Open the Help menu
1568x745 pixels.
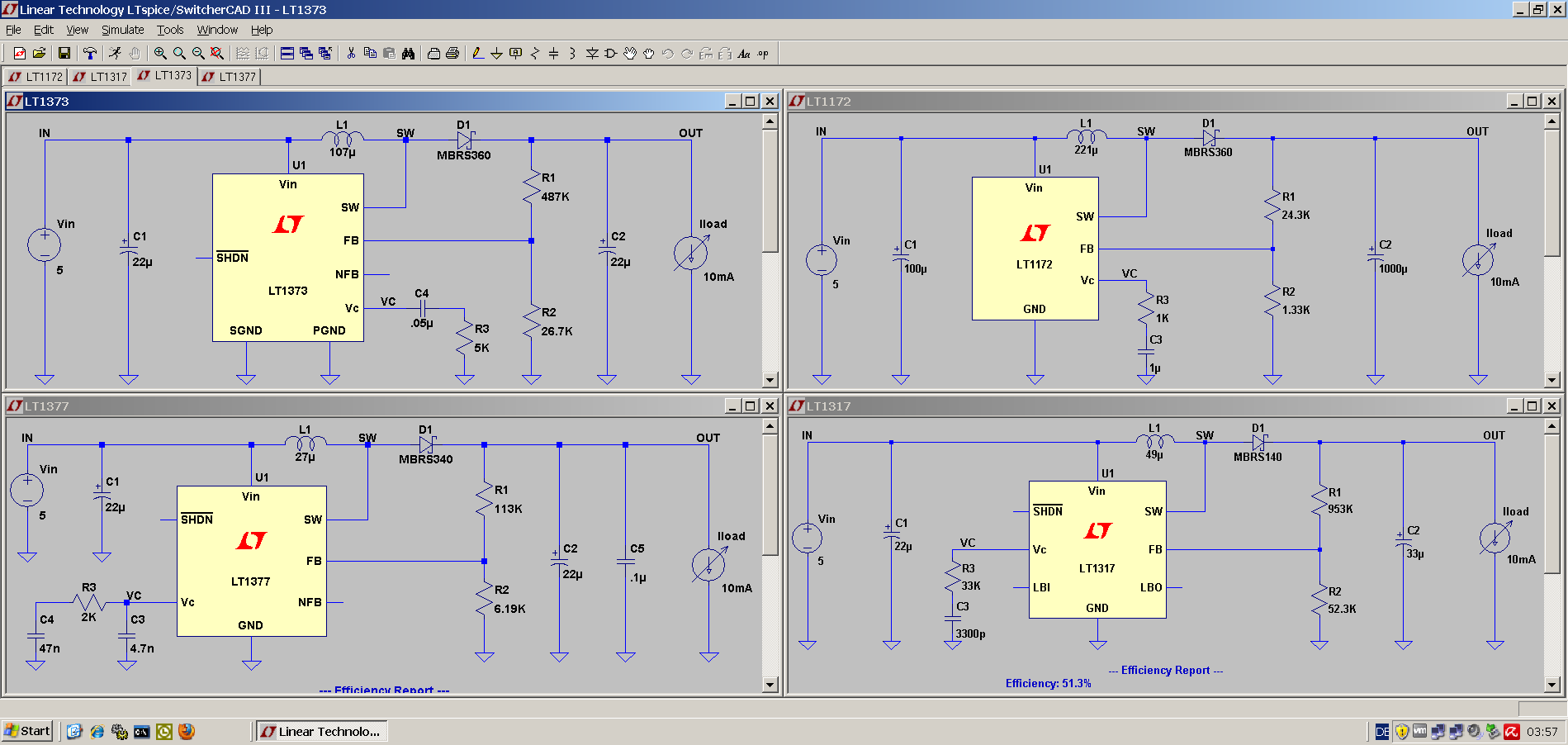(x=262, y=30)
